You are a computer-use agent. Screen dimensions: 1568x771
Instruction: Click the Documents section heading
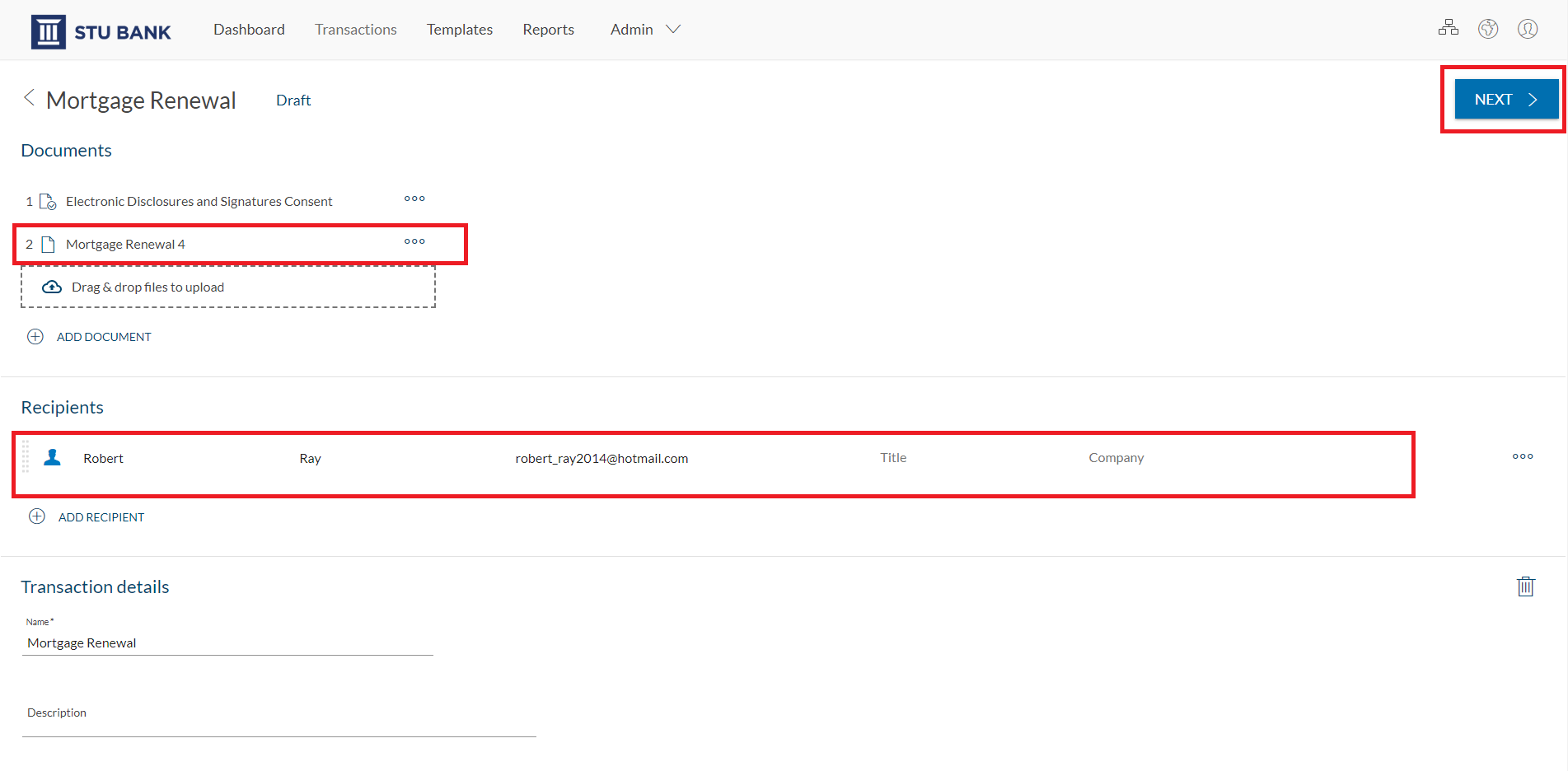[66, 151]
